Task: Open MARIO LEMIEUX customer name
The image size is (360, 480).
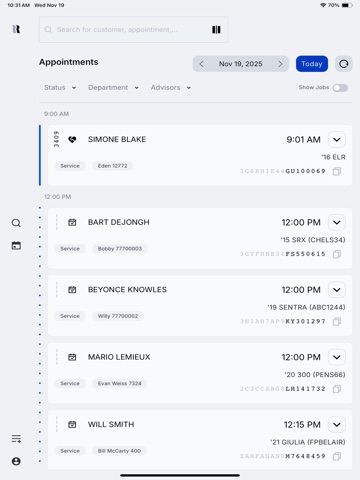Action: [x=119, y=357]
